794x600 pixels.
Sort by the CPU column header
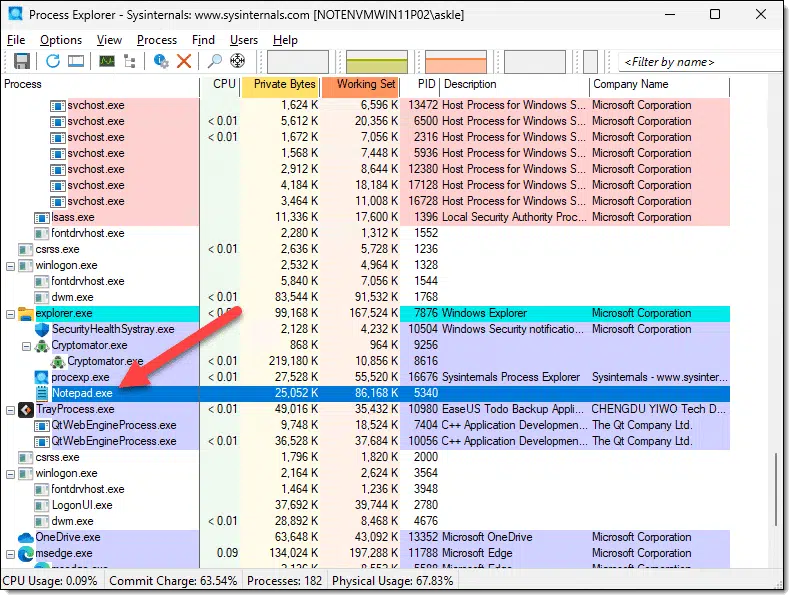pos(220,85)
